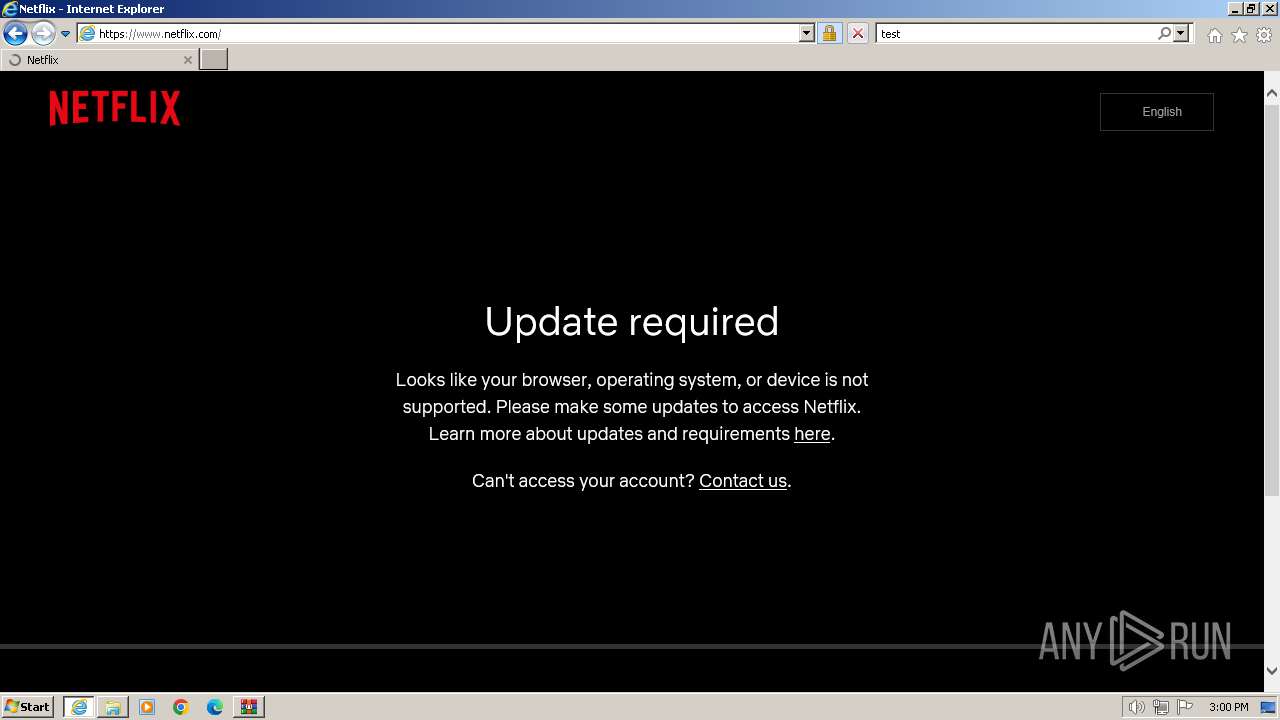Minimize the Internet Explorer window
Image resolution: width=1280 pixels, height=720 pixels.
click(x=1235, y=9)
